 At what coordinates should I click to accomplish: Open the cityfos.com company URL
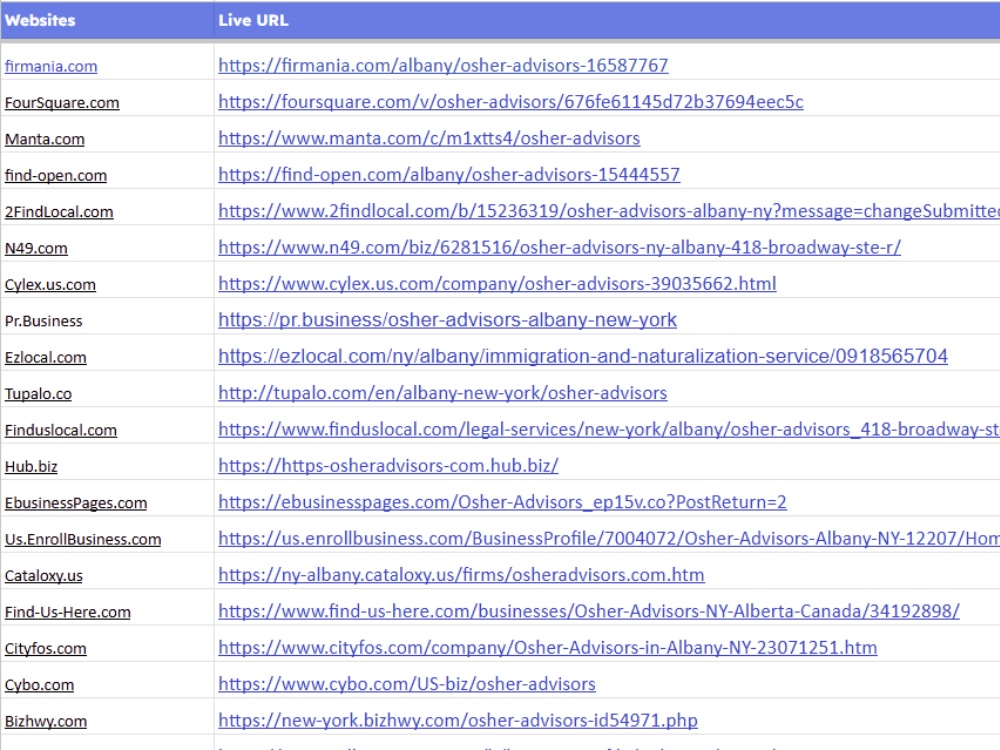pos(548,647)
